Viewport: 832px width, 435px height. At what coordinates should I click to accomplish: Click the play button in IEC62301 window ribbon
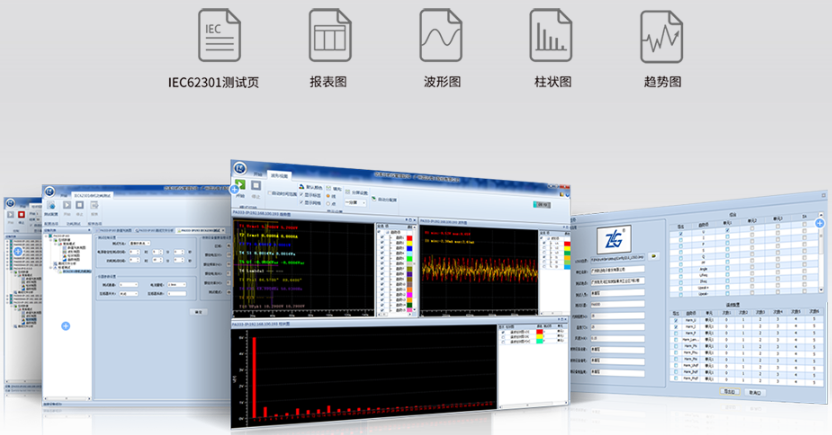click(67, 205)
